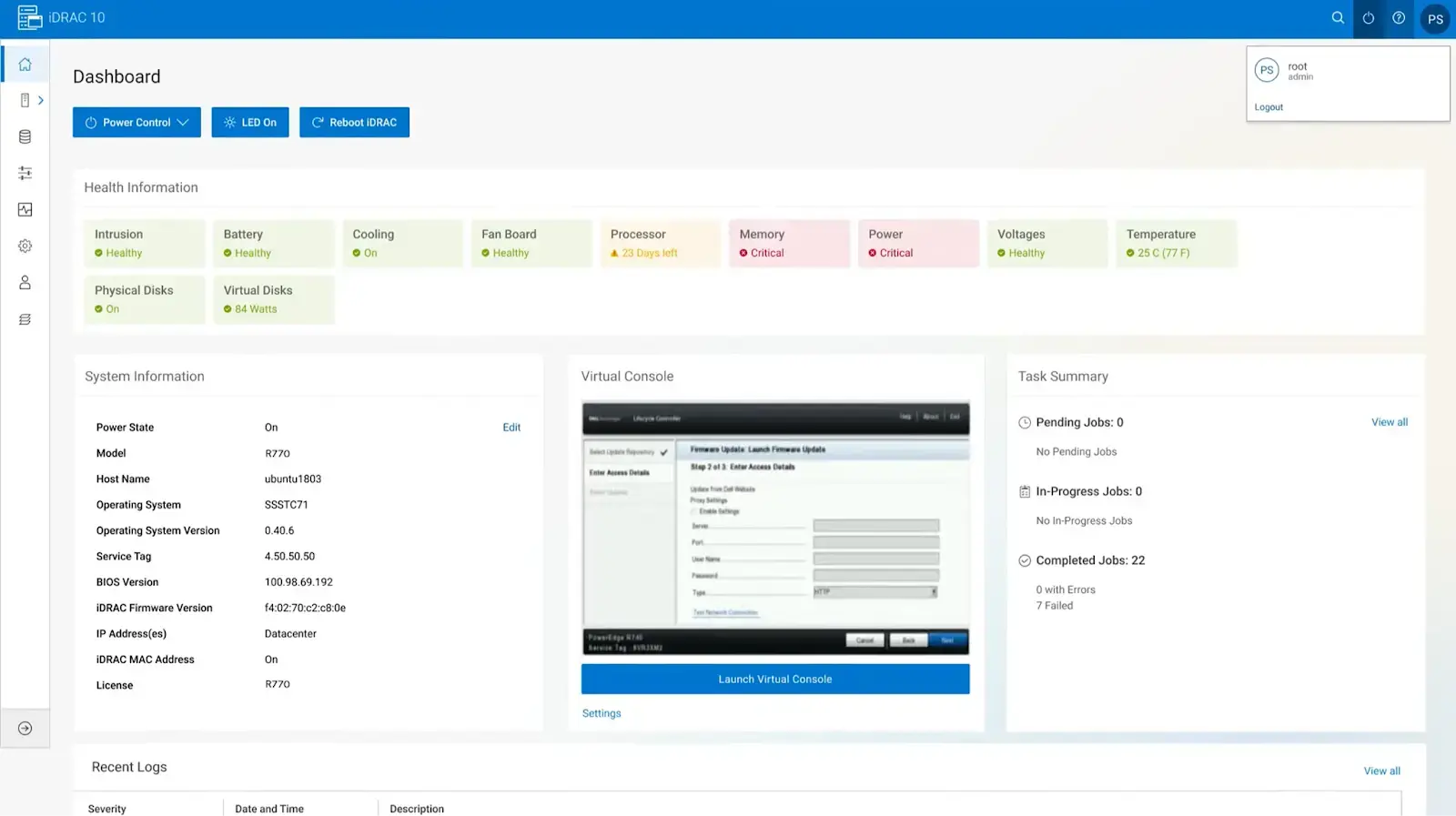The width and height of the screenshot is (1456, 816).
Task: Open search with the magnifier icon
Action: 1338,17
